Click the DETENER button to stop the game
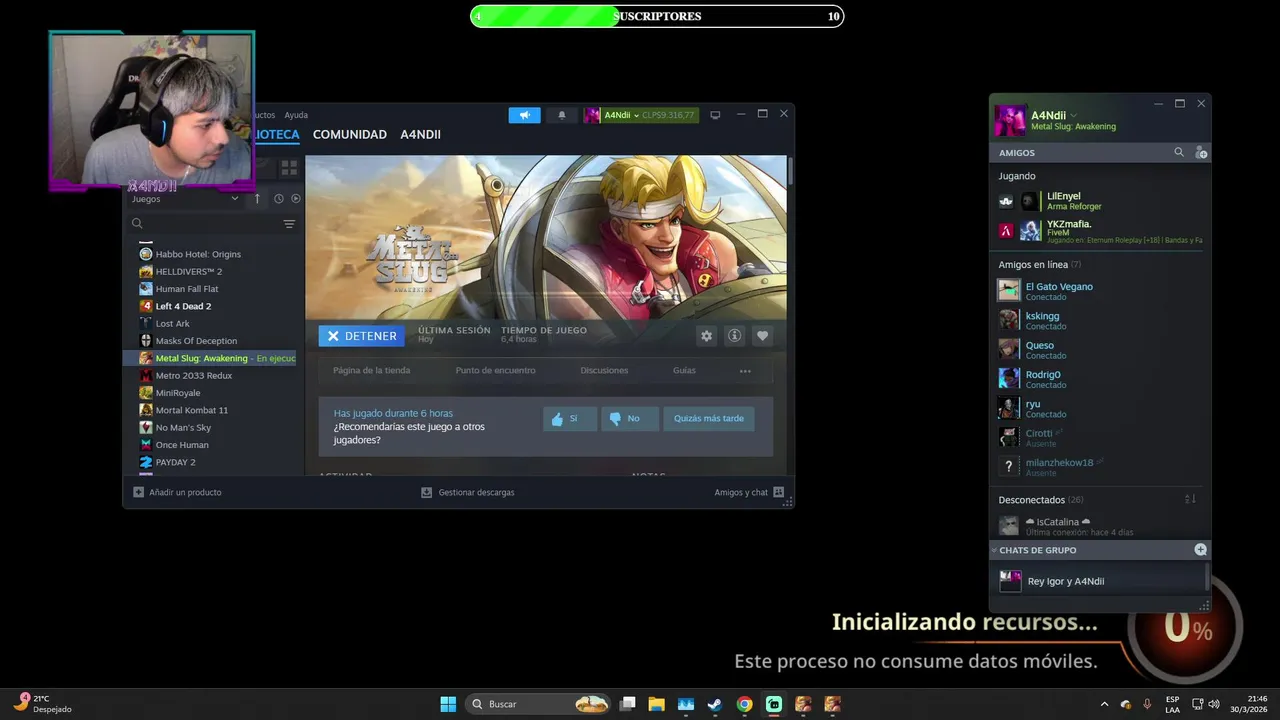 tap(362, 336)
